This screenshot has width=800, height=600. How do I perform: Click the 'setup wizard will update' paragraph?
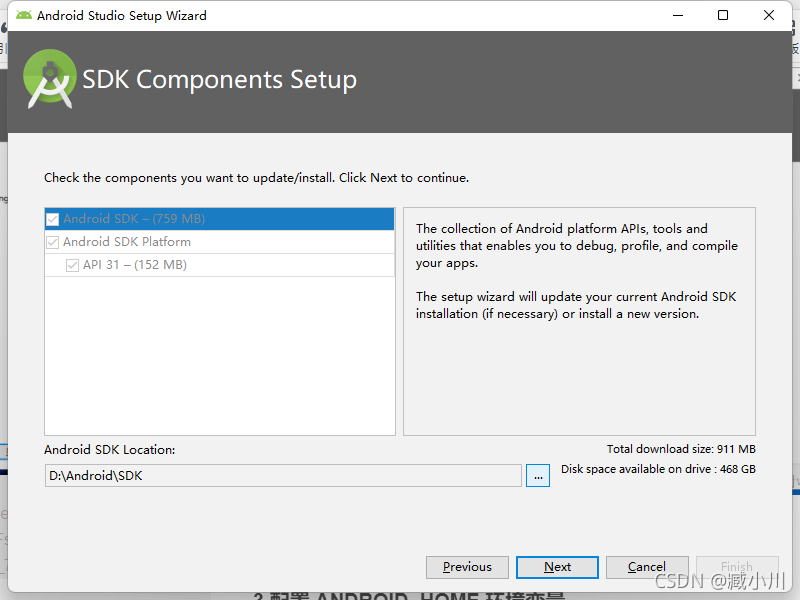[x=576, y=305]
